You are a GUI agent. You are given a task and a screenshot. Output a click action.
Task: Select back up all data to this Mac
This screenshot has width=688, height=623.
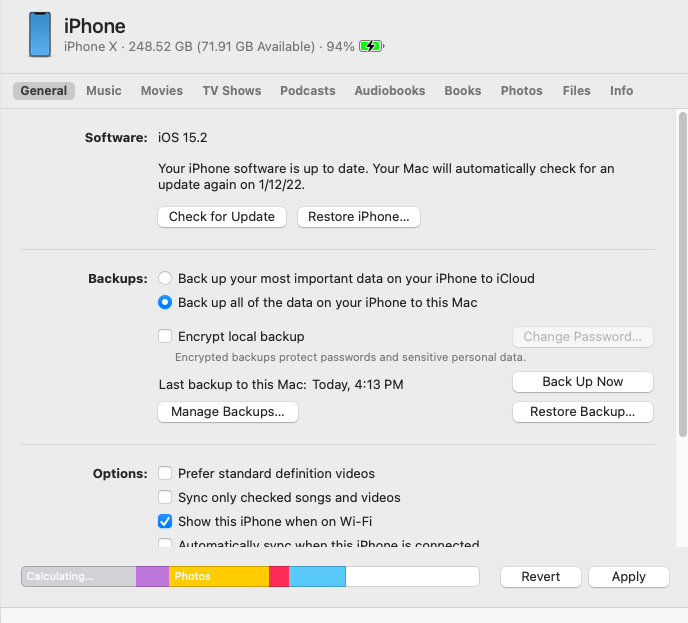[165, 302]
